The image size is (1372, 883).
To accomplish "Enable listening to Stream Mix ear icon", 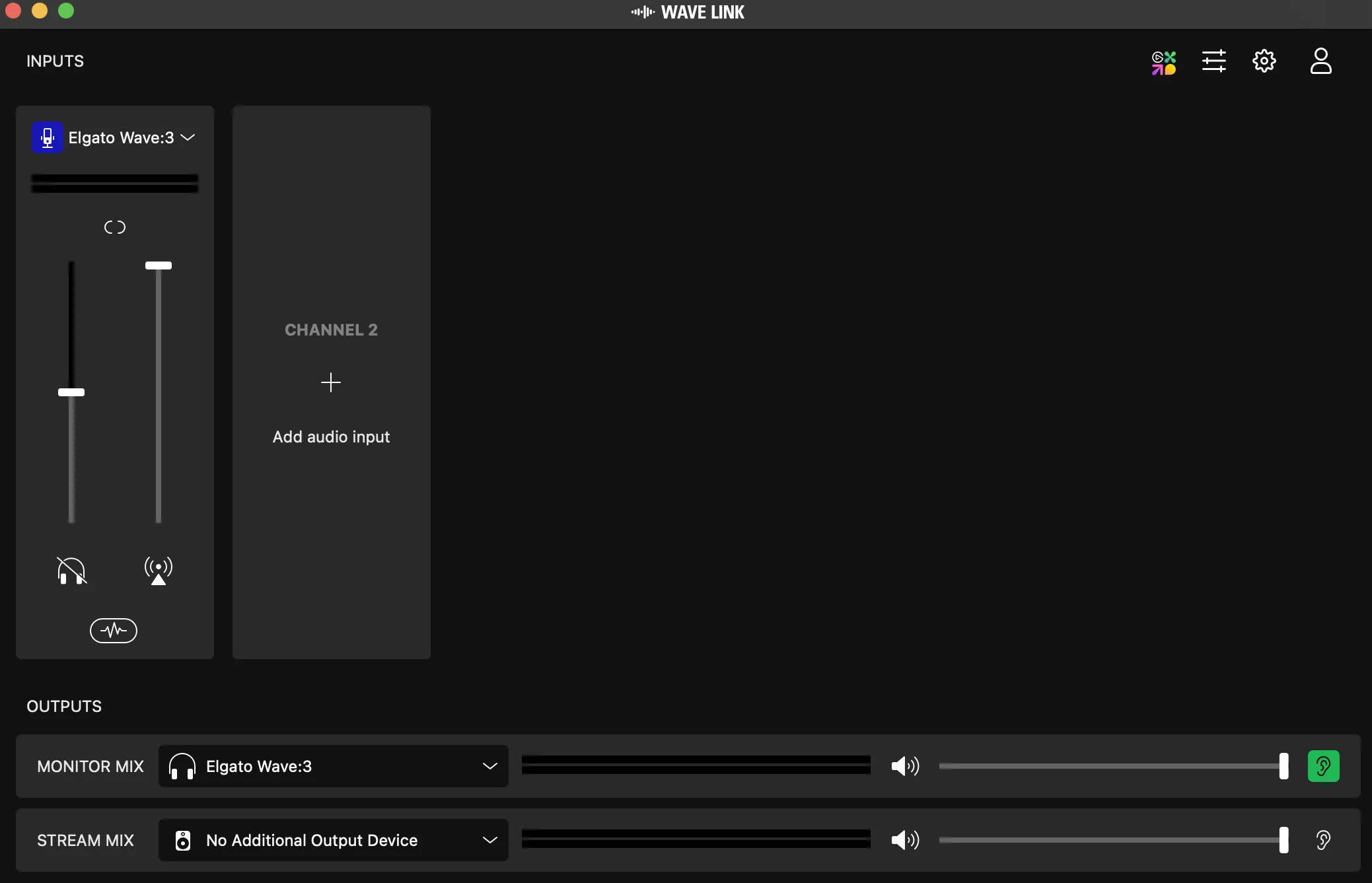I will click(x=1323, y=840).
